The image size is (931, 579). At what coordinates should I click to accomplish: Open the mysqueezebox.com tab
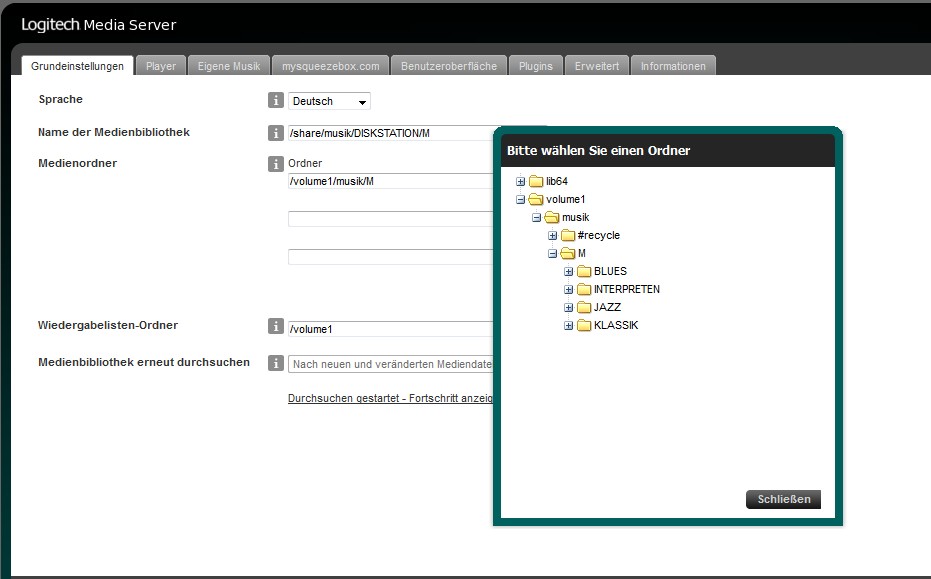[x=329, y=66]
